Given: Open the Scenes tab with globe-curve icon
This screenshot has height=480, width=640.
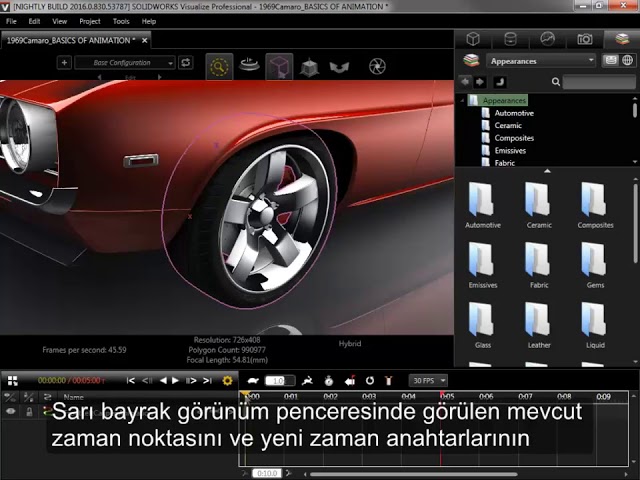Looking at the screenshot, I should (547, 39).
